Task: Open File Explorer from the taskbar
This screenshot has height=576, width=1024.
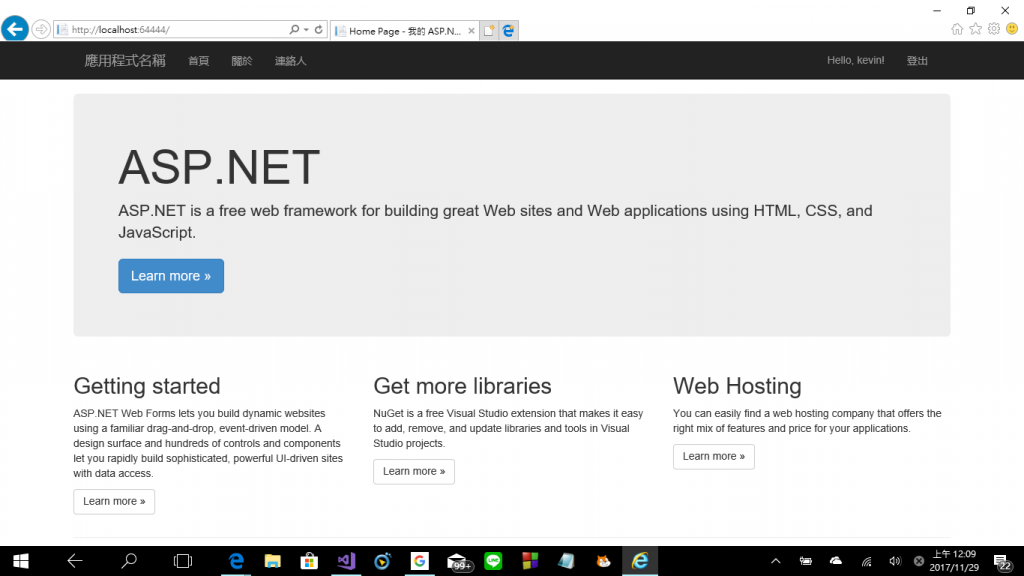Action: tap(272, 561)
